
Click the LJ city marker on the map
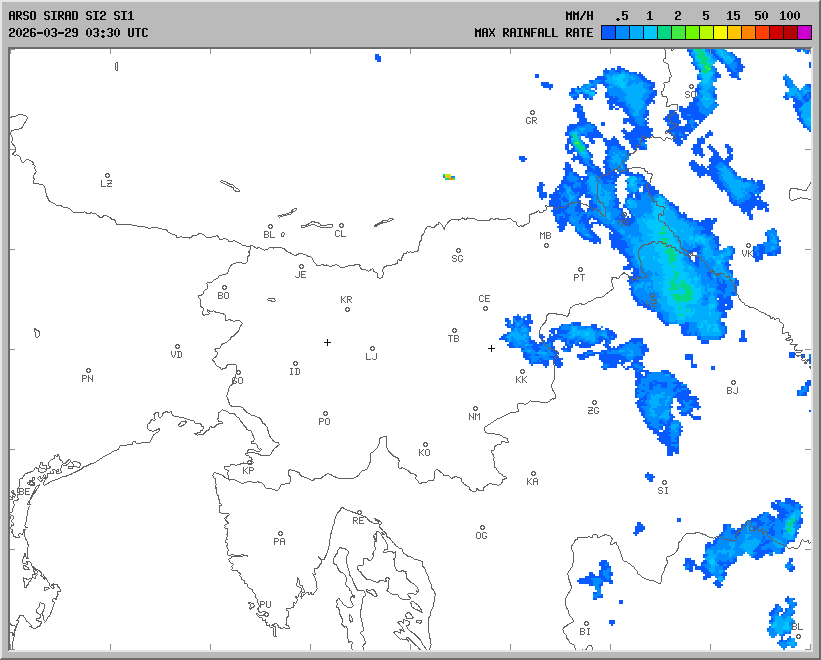[x=373, y=349]
